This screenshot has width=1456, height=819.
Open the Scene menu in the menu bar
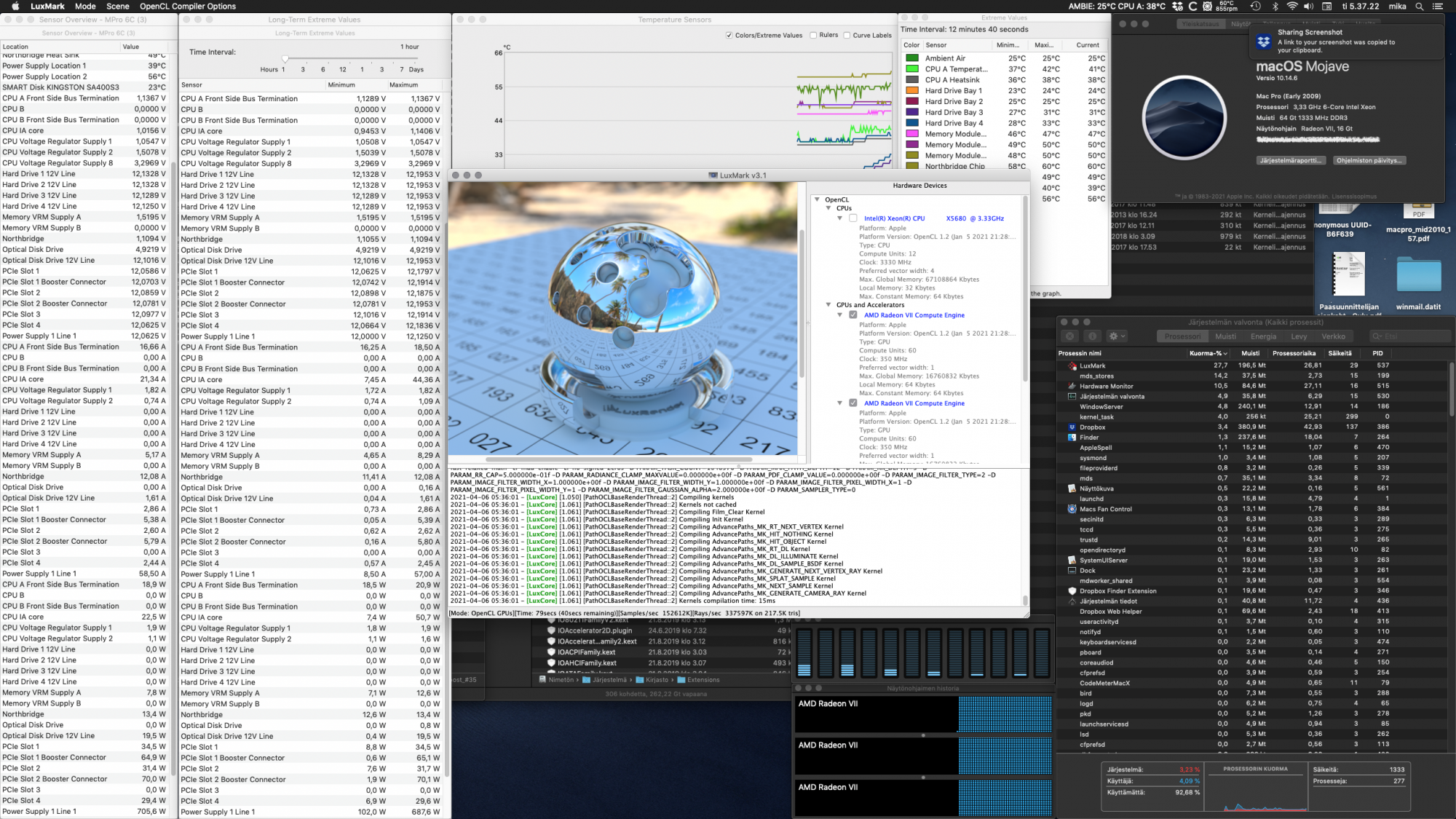[x=117, y=6]
